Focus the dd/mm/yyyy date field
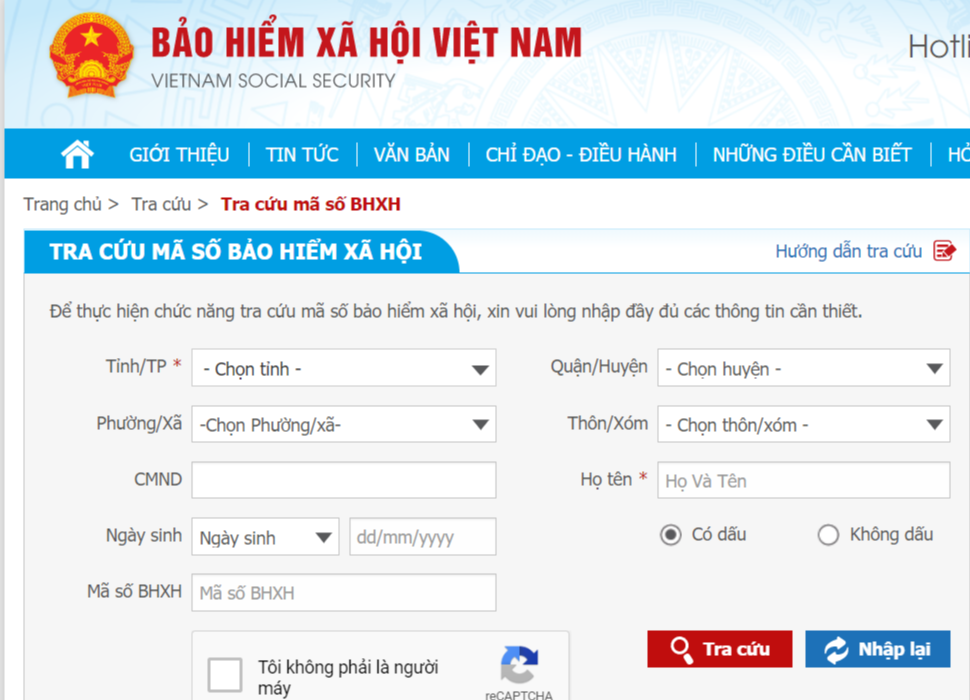 click(x=423, y=537)
